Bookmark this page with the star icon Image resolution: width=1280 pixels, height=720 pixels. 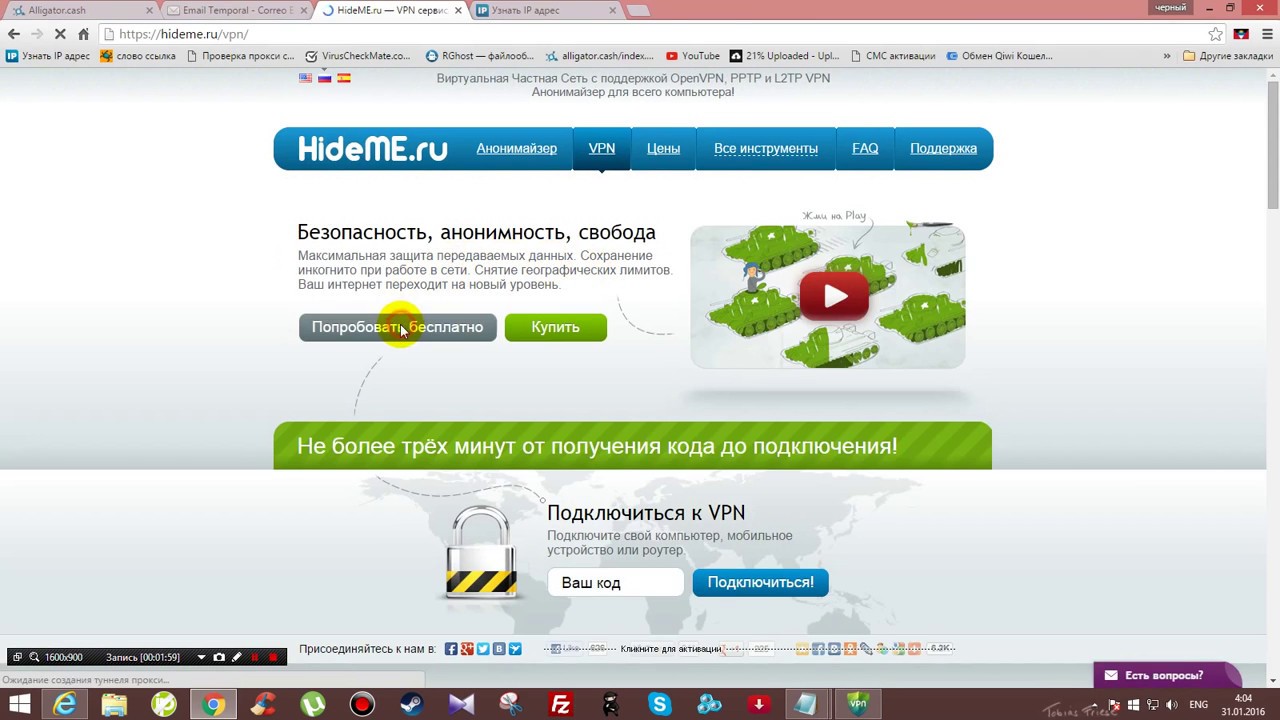coord(1215,34)
